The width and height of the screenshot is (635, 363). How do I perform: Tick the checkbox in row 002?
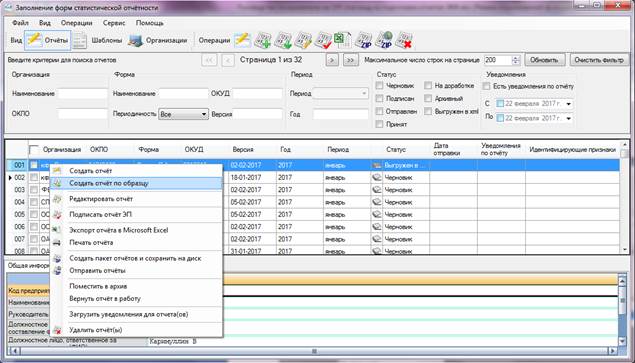[34, 177]
